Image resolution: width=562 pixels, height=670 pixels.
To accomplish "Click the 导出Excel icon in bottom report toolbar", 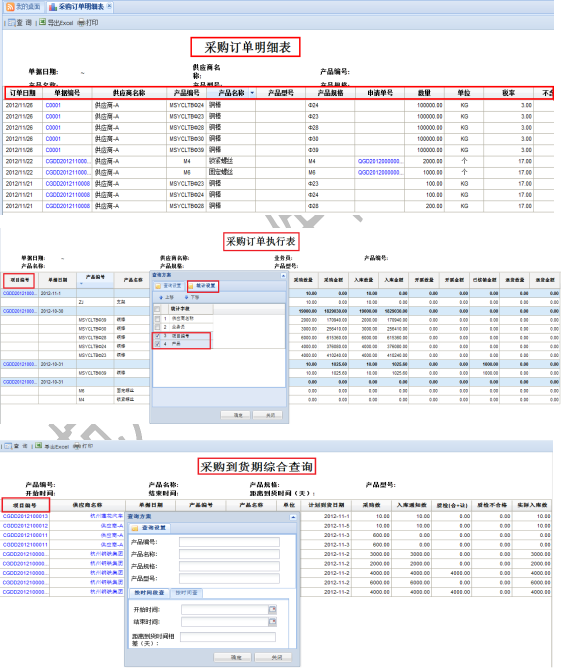I will click(38, 446).
